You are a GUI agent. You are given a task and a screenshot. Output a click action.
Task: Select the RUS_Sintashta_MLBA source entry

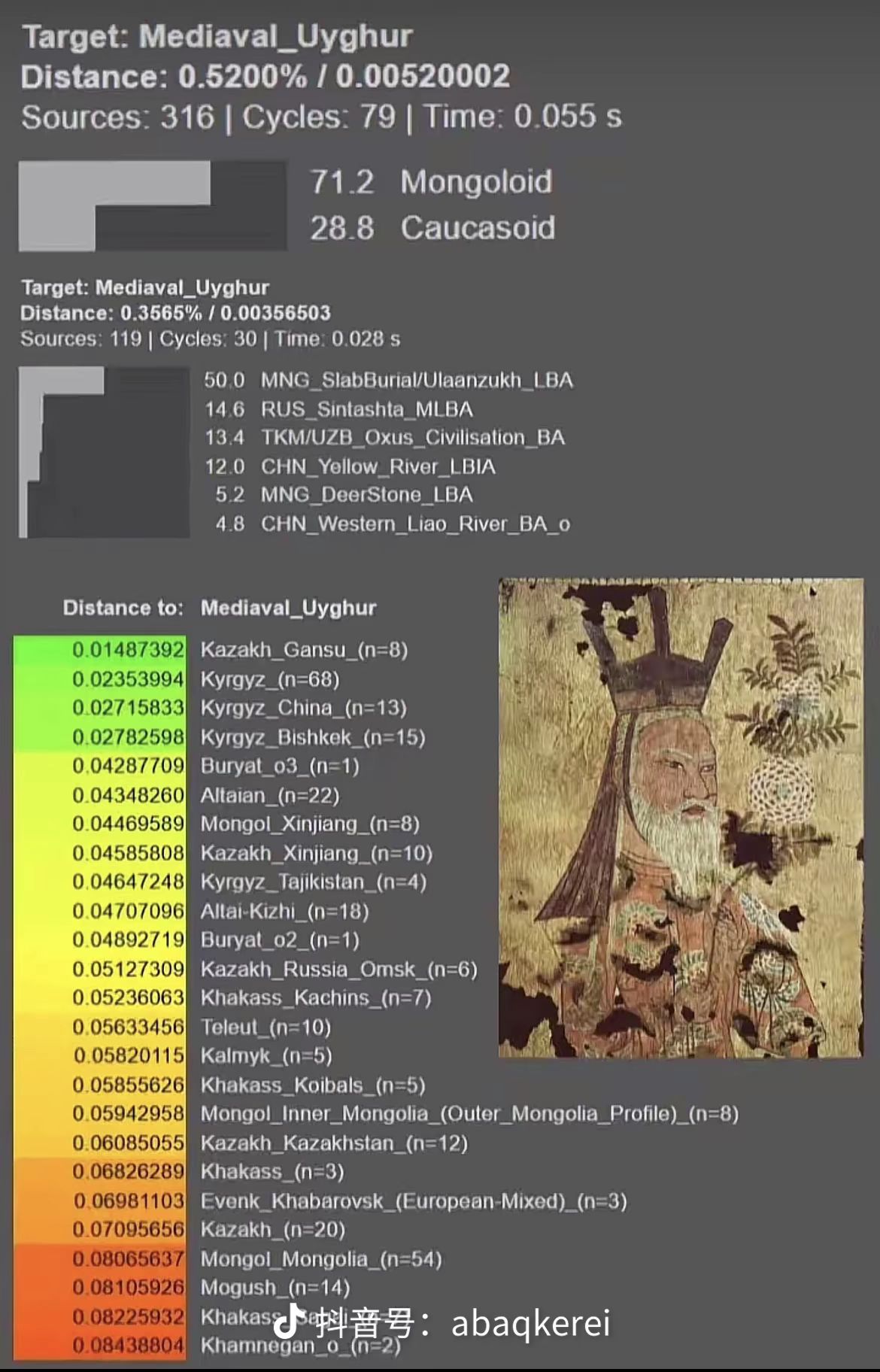pyautogui.click(x=366, y=409)
